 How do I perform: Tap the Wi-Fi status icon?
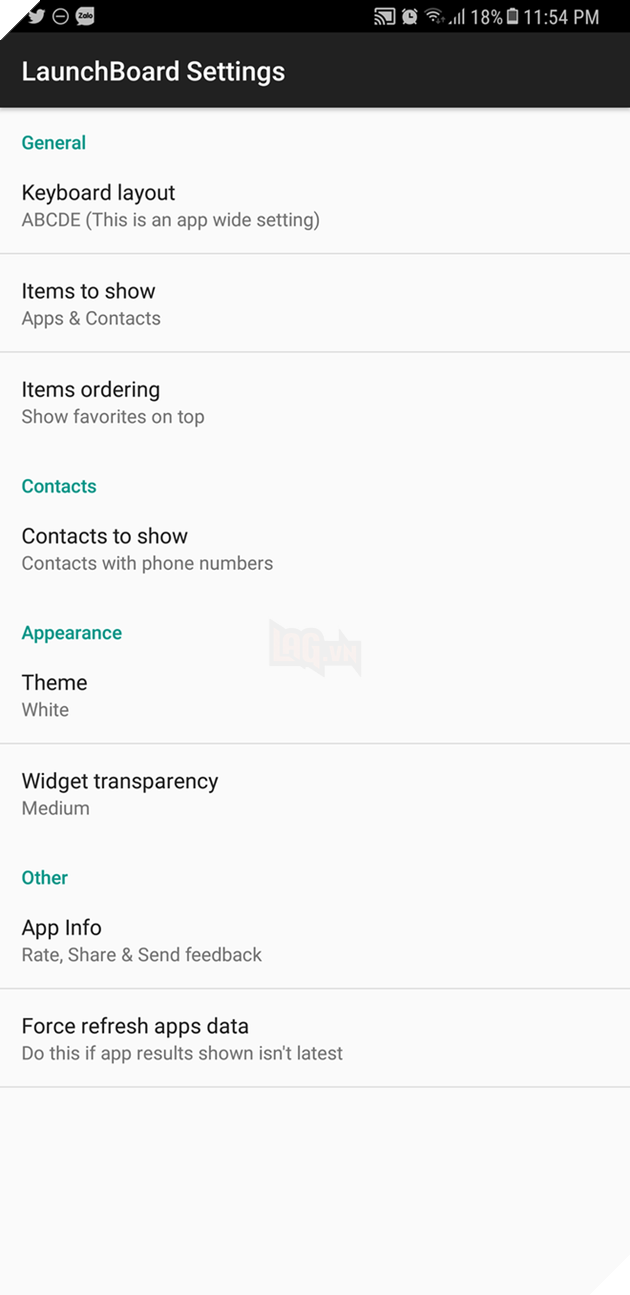click(x=434, y=16)
